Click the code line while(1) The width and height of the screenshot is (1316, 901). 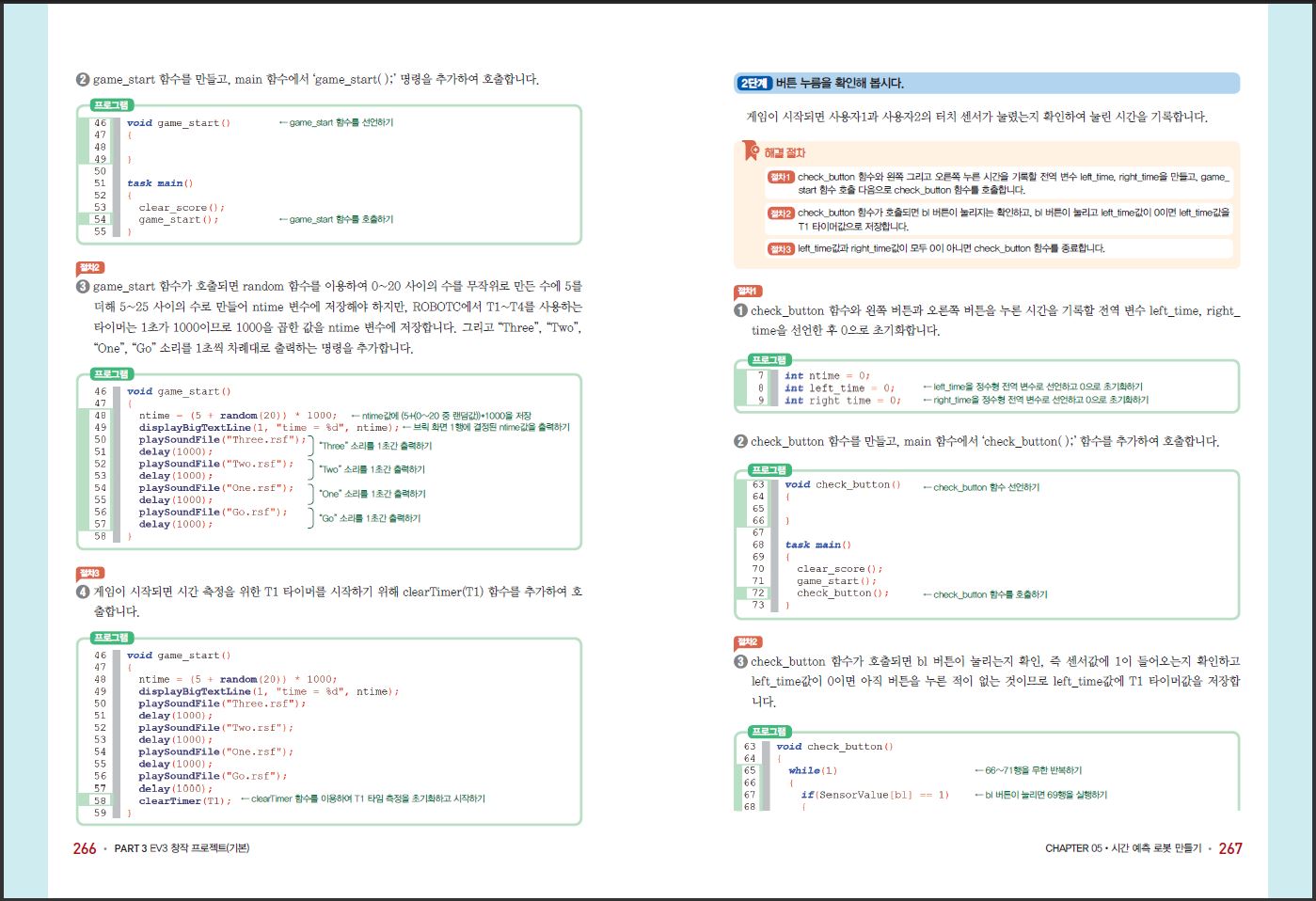tap(813, 770)
